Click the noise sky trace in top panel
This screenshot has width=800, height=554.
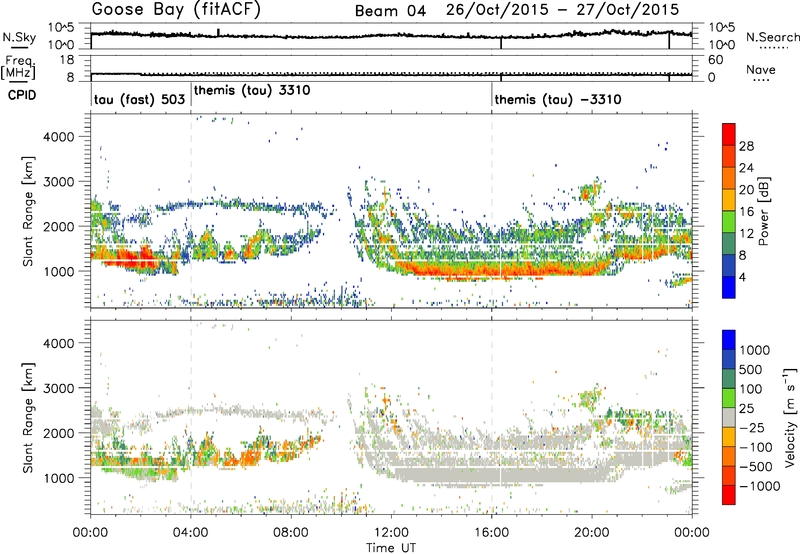point(391,35)
